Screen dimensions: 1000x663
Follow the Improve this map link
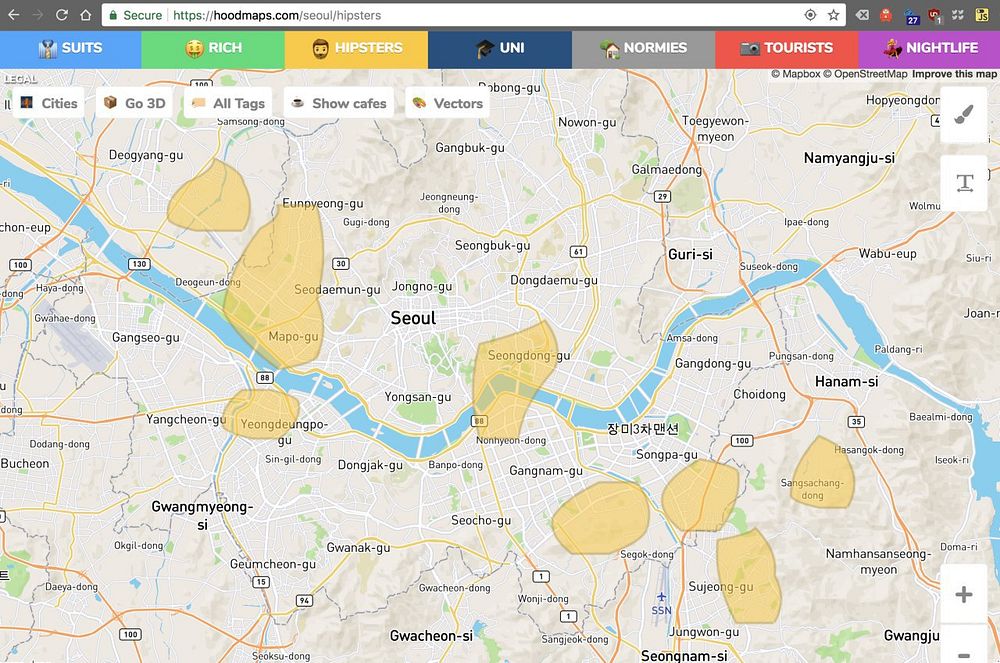click(954, 74)
